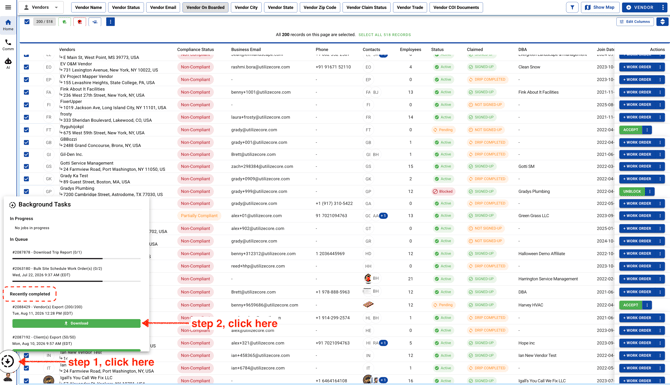Click the row density toggle icon
The image size is (670, 385).
pyautogui.click(x=662, y=21)
